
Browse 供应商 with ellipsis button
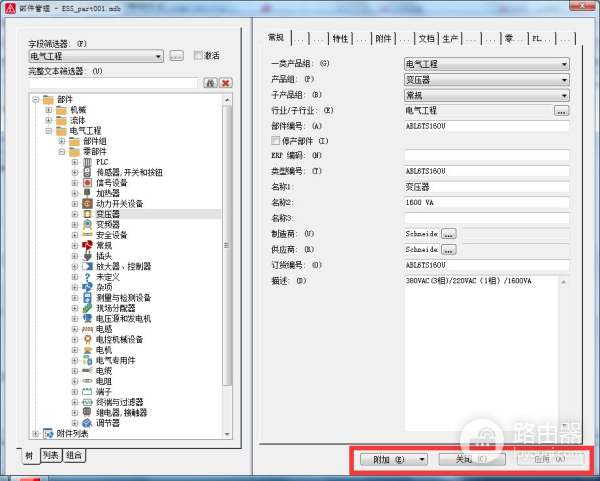(x=449, y=249)
